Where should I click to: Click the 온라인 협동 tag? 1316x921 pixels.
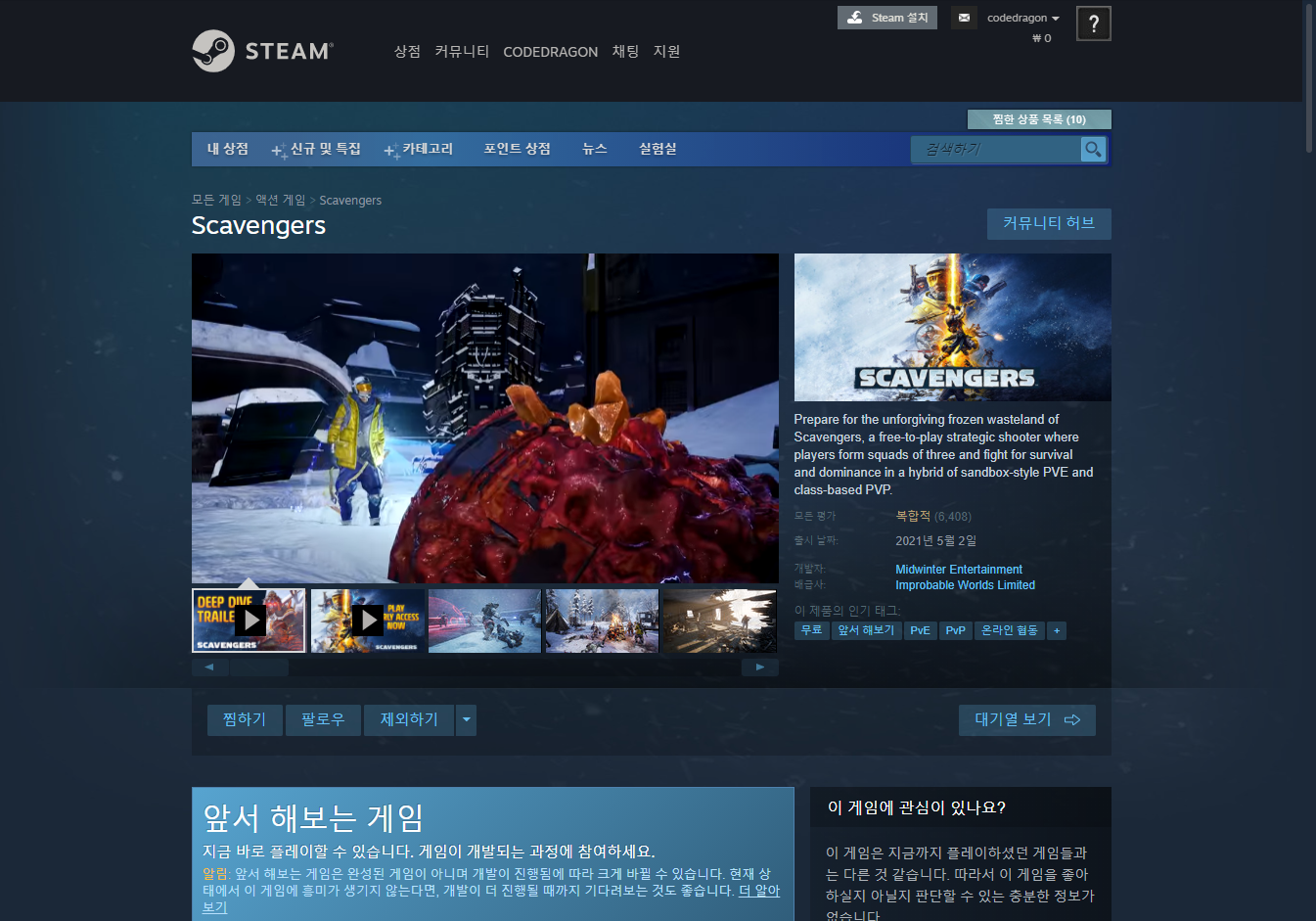(x=1009, y=630)
